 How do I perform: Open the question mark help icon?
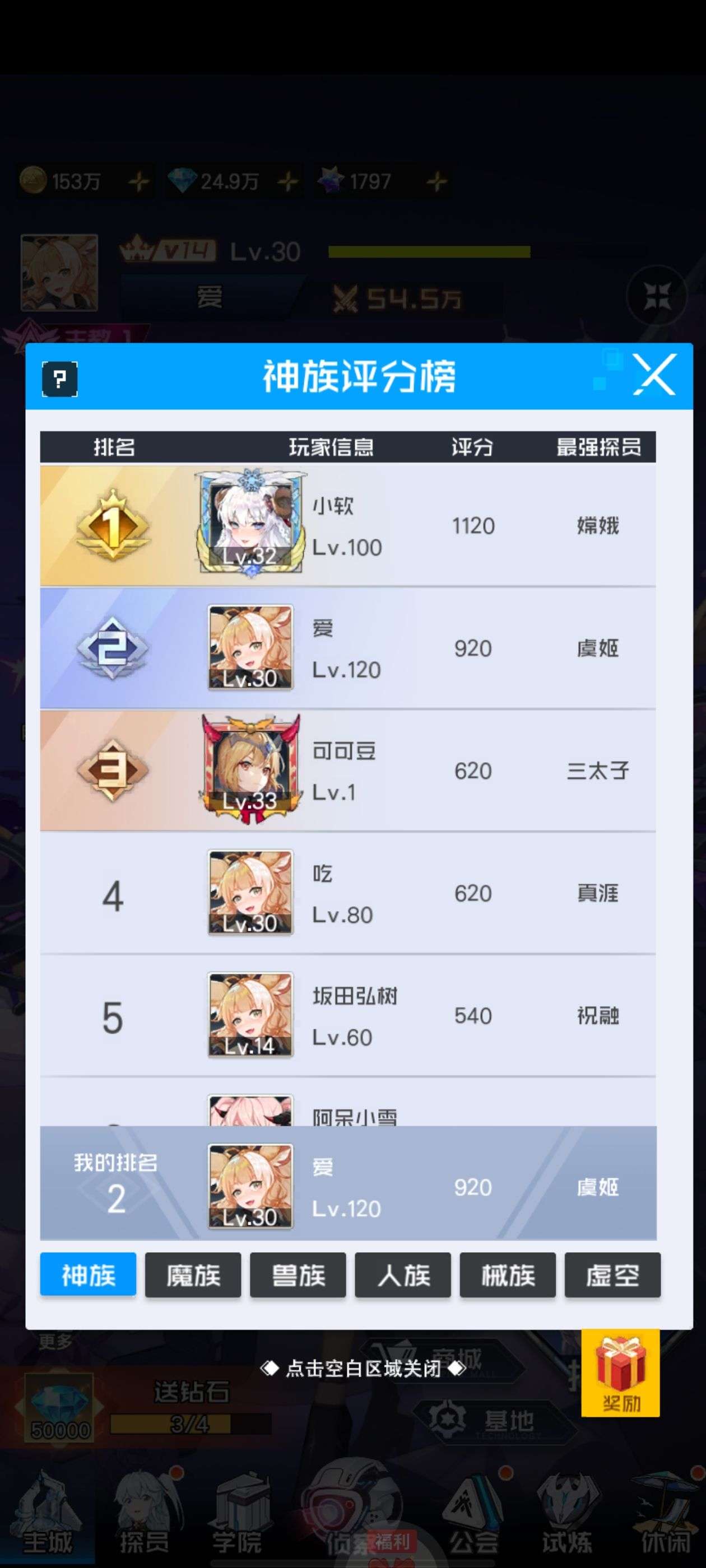59,379
